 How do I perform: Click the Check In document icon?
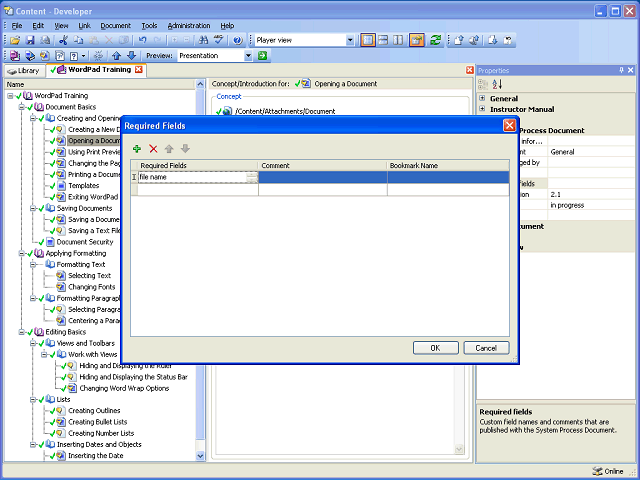(x=459, y=40)
